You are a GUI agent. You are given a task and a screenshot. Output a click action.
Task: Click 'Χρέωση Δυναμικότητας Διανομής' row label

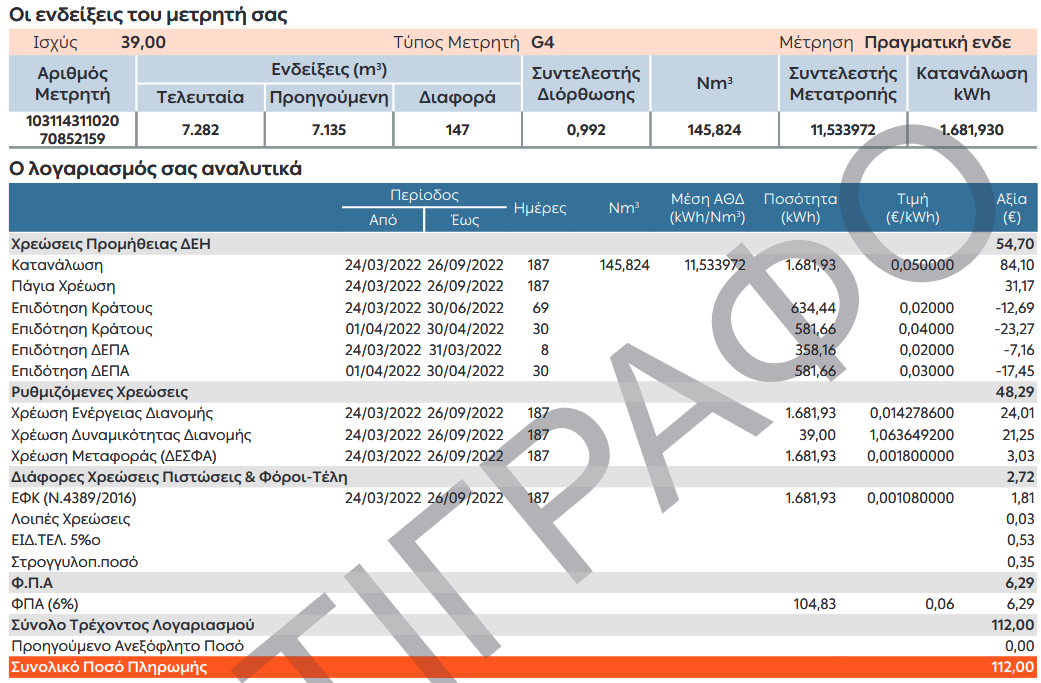coord(131,435)
